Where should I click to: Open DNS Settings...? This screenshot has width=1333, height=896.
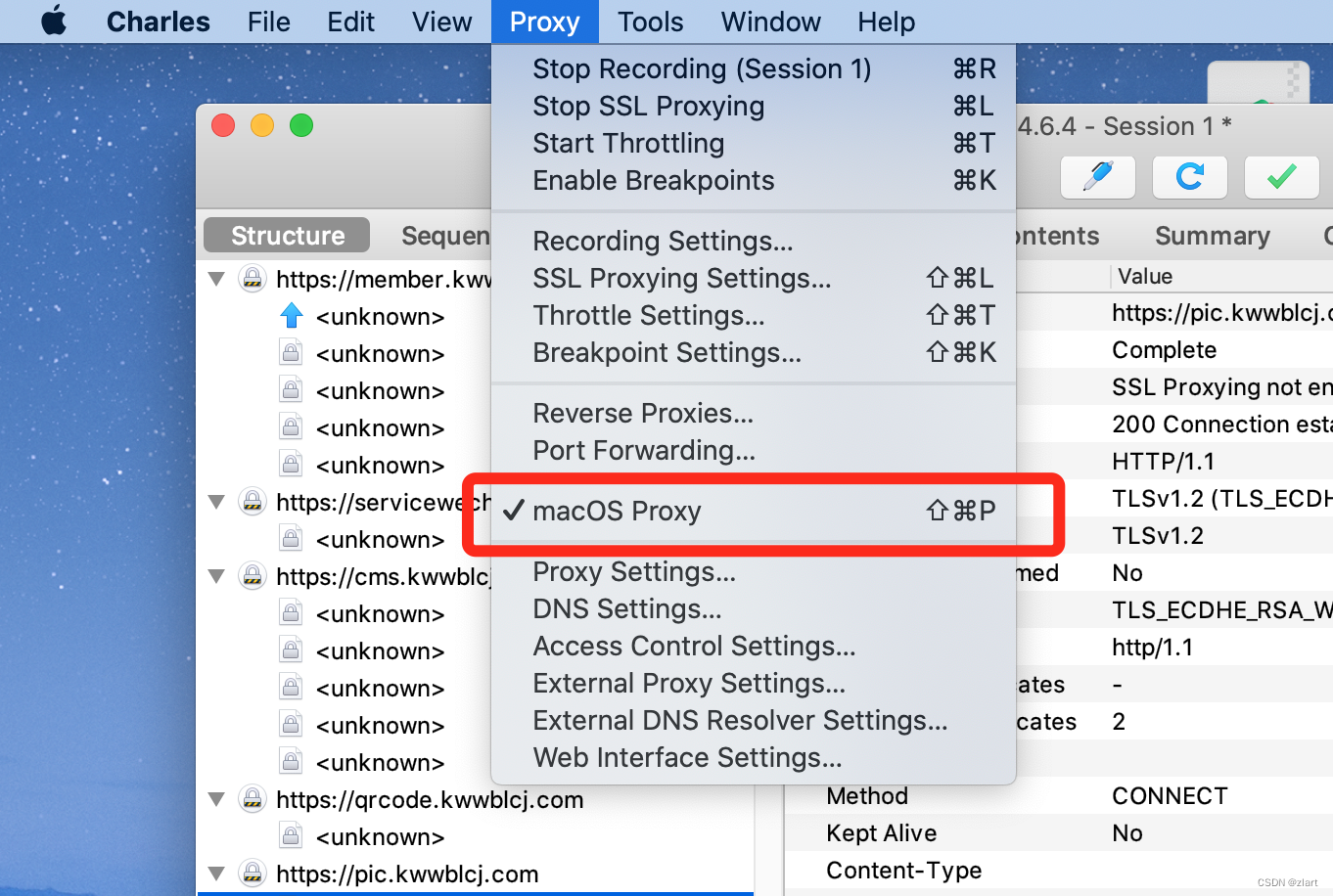click(x=754, y=608)
